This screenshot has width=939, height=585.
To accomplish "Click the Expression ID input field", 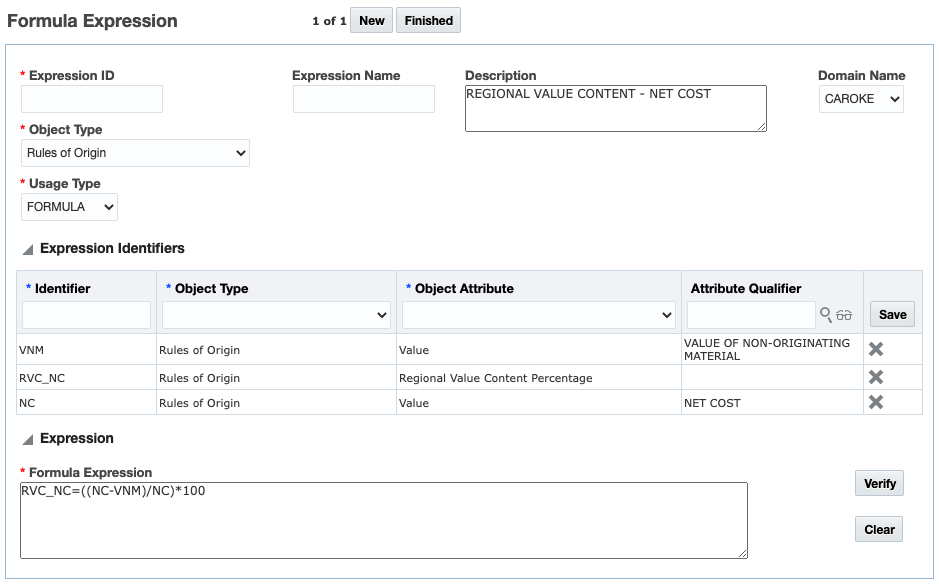I will (x=92, y=99).
